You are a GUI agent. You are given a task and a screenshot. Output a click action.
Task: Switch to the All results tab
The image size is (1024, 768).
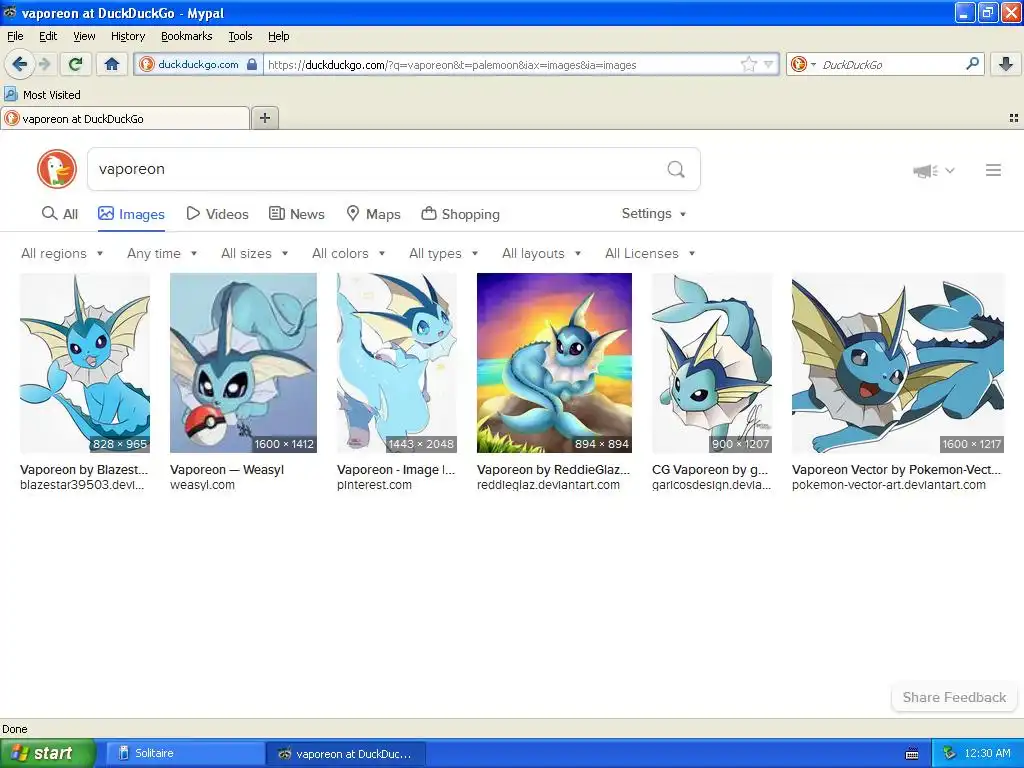59,214
